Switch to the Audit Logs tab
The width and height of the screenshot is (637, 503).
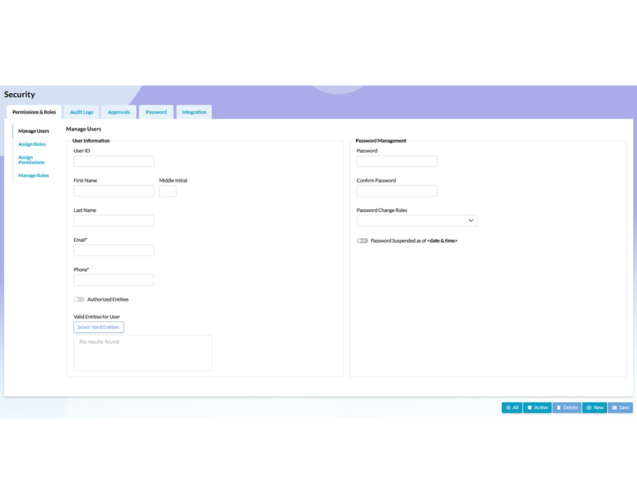82,112
